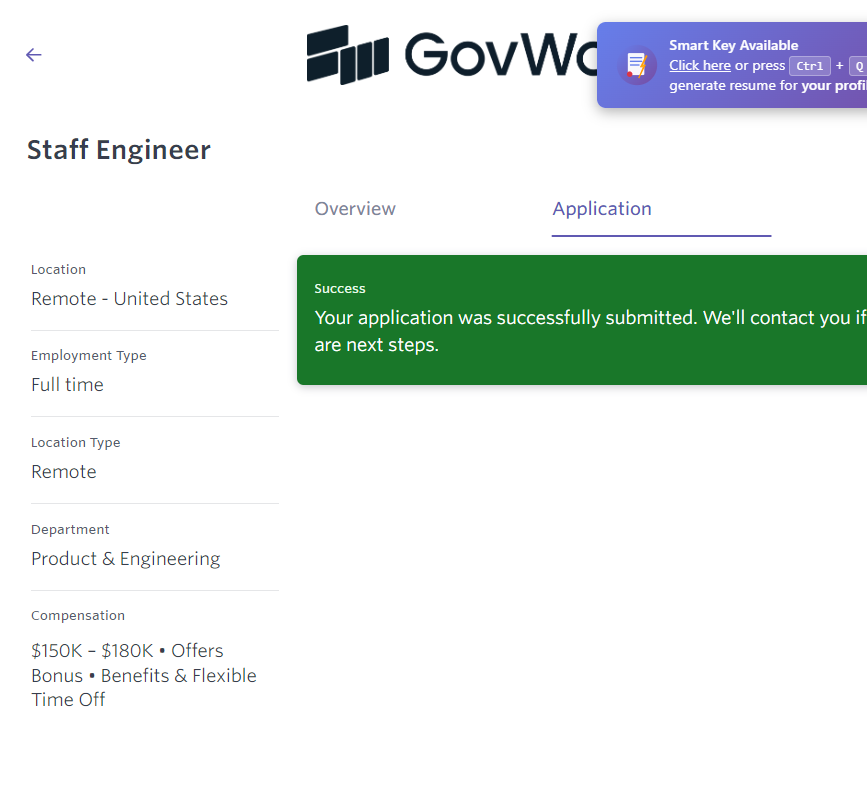The height and width of the screenshot is (810, 867).
Task: Click the Smart Key resume icon
Action: click(637, 66)
